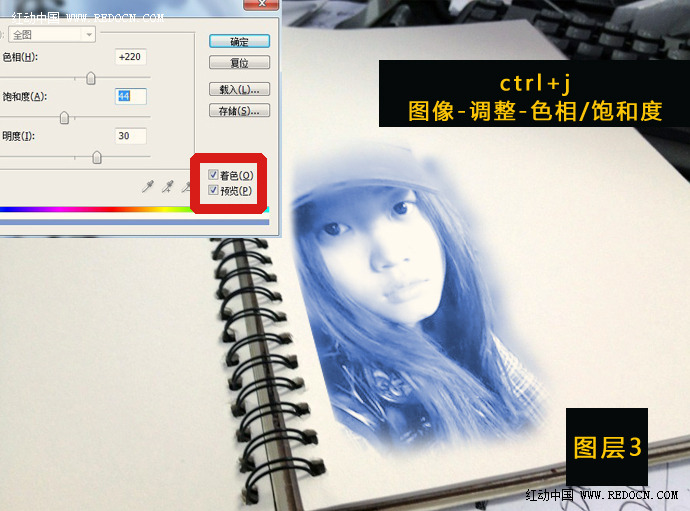Image resolution: width=690 pixels, height=511 pixels.
Task: Toggle the 着色(O) colorize checkbox
Action: click(213, 175)
